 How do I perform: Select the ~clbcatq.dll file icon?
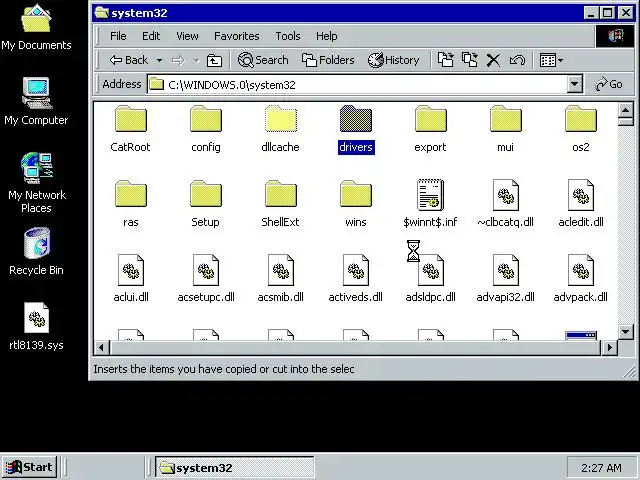[506, 195]
